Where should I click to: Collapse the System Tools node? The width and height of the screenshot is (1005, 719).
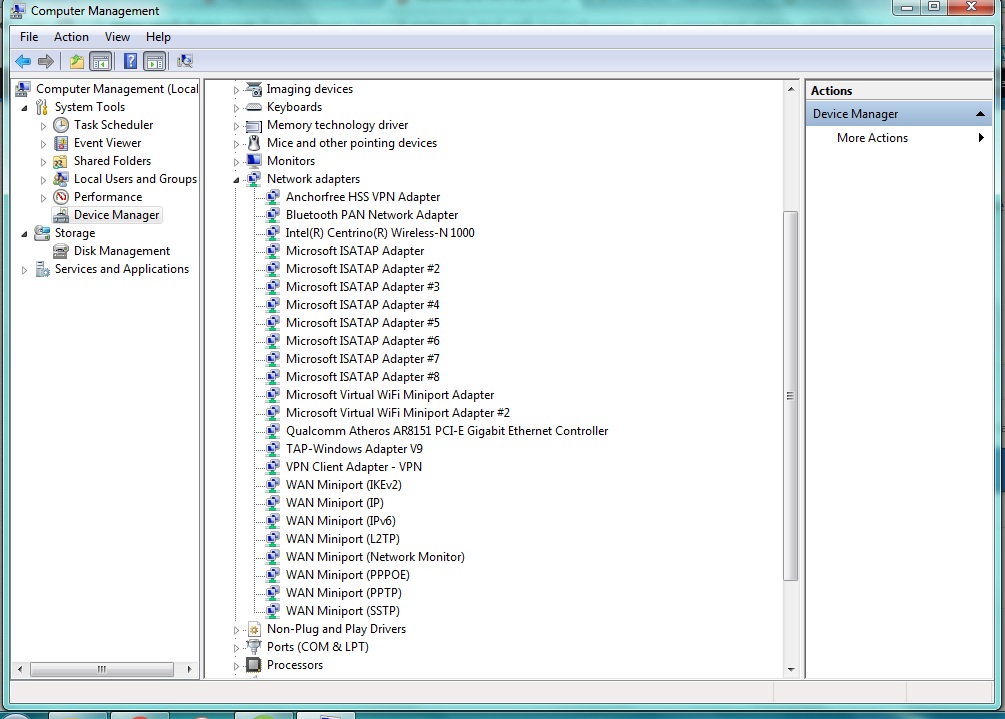(24, 108)
